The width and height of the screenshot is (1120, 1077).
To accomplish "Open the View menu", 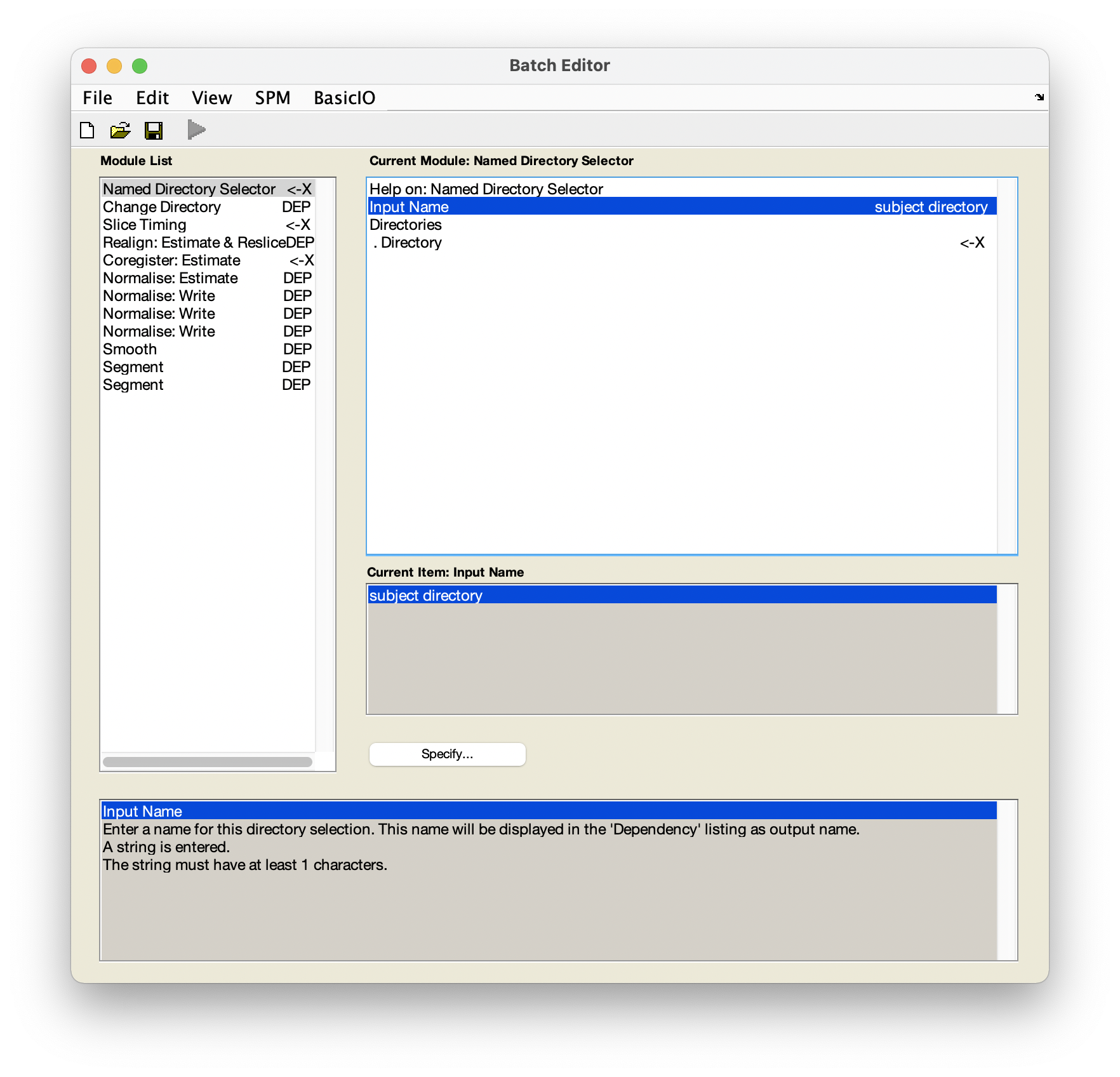I will click(211, 98).
